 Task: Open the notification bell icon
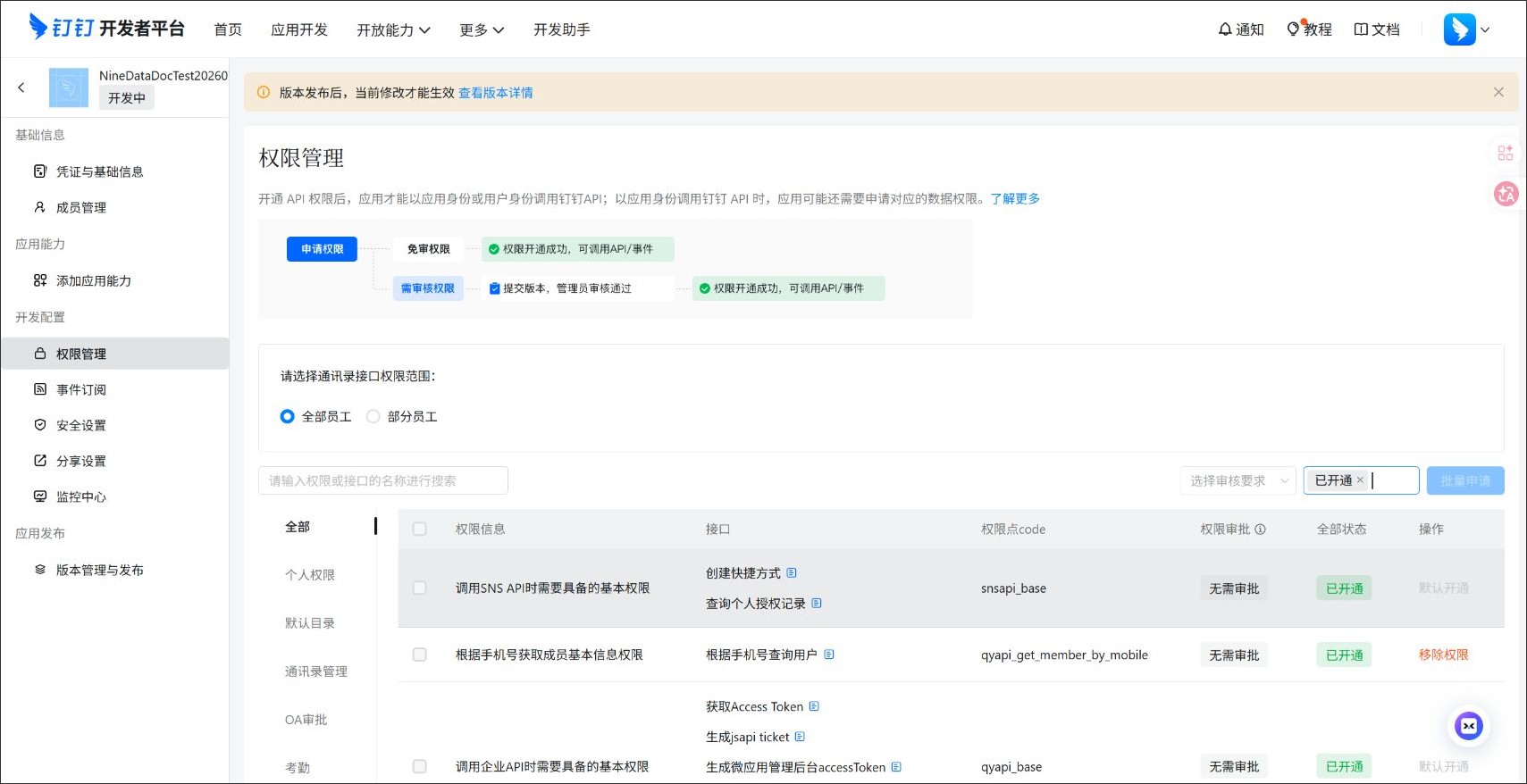[1225, 29]
